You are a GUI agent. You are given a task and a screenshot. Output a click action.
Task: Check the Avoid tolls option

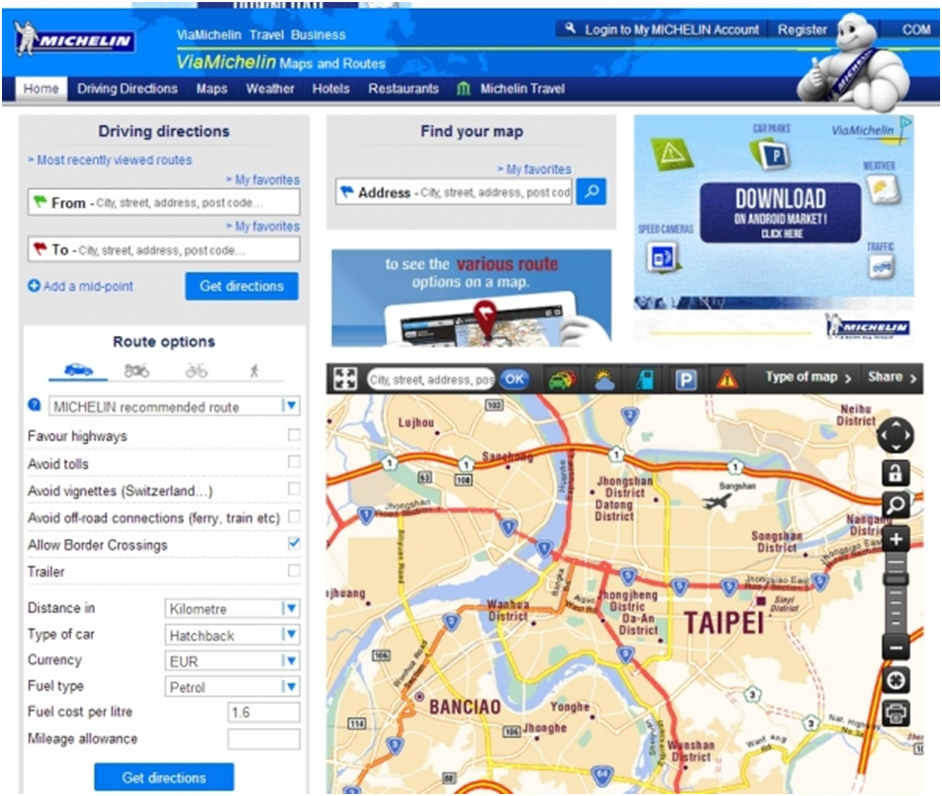(294, 461)
